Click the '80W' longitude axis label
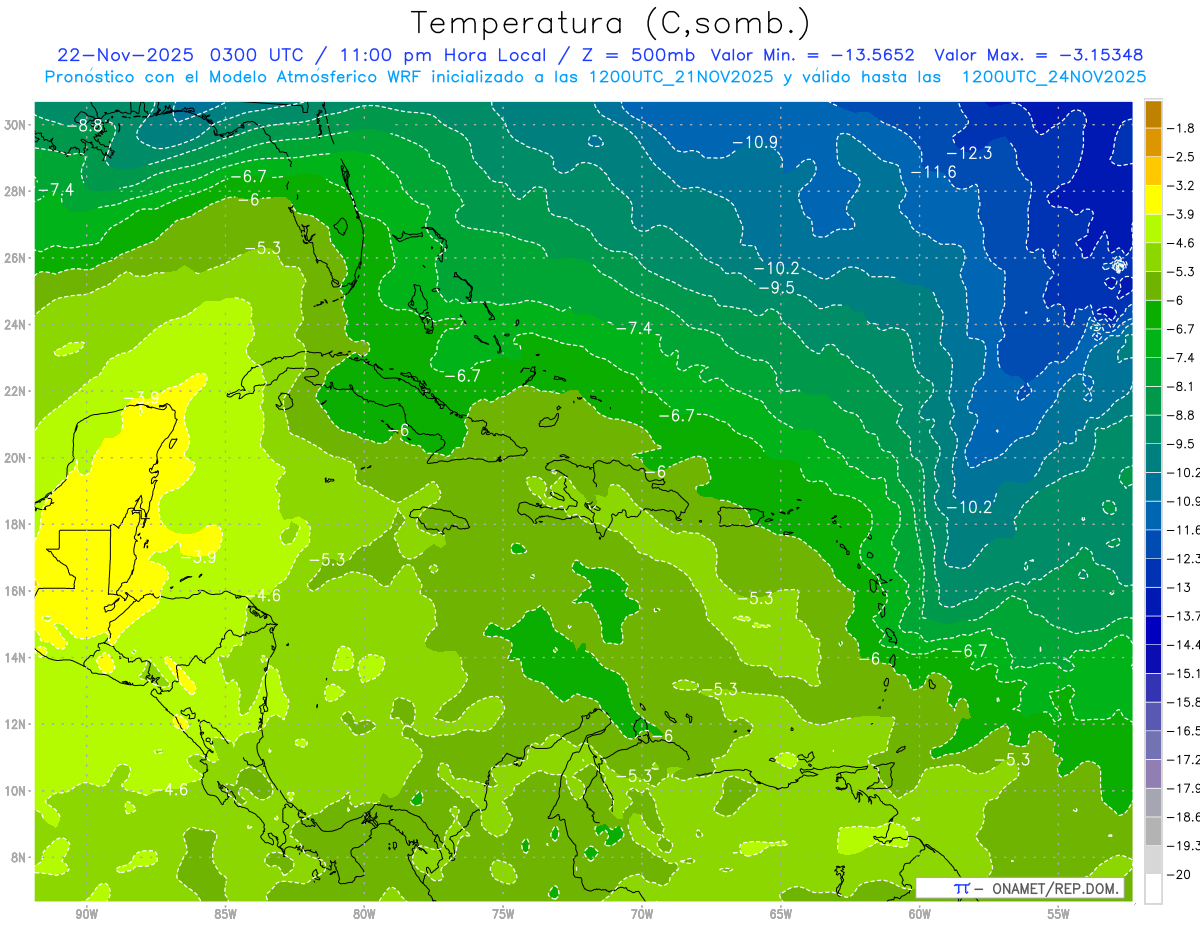The image size is (1200, 927). pyautogui.click(x=364, y=914)
